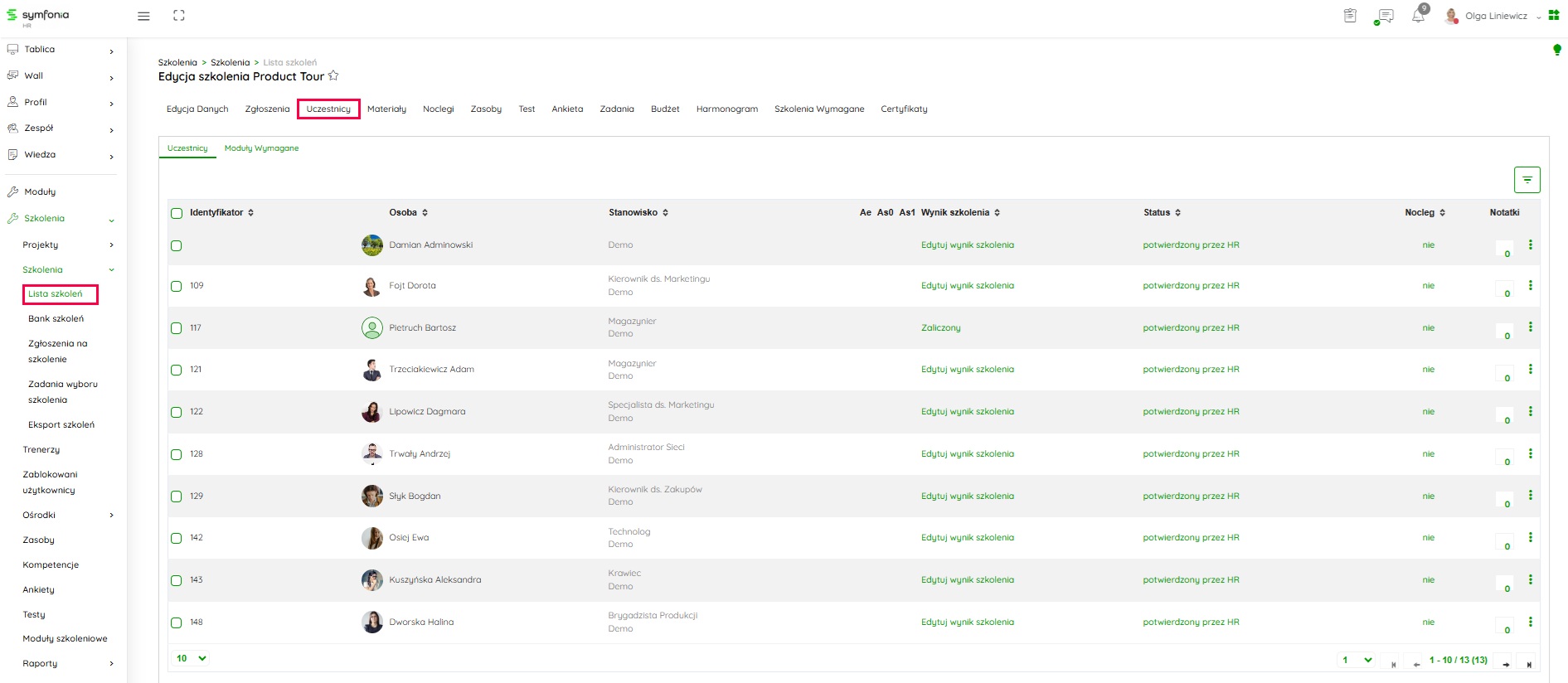This screenshot has height=683, width=1568.
Task: Open the three-dot menu for Fojt Dorota
Action: click(1530, 285)
